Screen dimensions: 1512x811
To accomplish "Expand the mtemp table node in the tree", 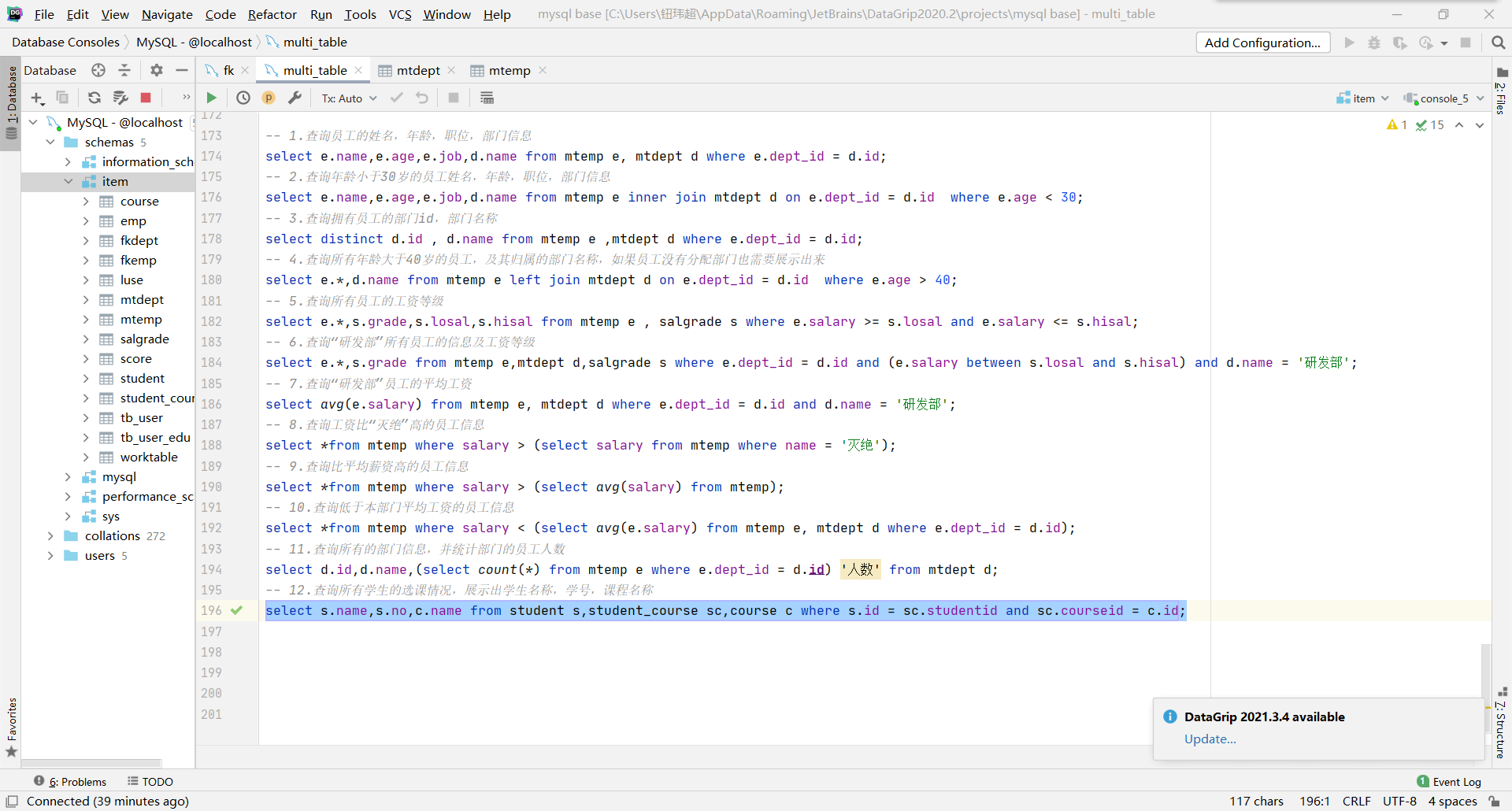I will tap(86, 319).
